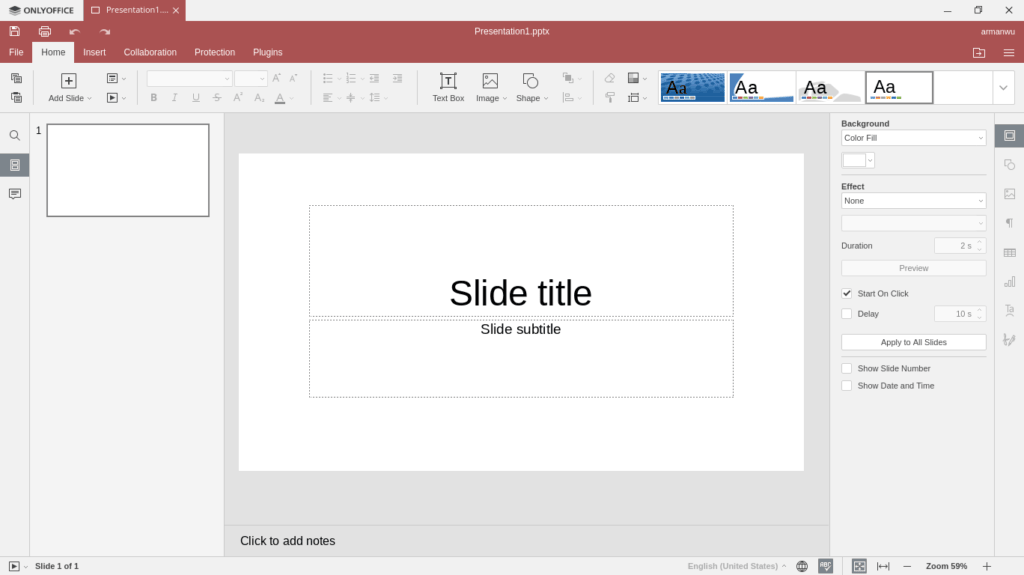Viewport: 1024px width, 575px height.
Task: Open the Comments panel icon
Action: (14, 193)
